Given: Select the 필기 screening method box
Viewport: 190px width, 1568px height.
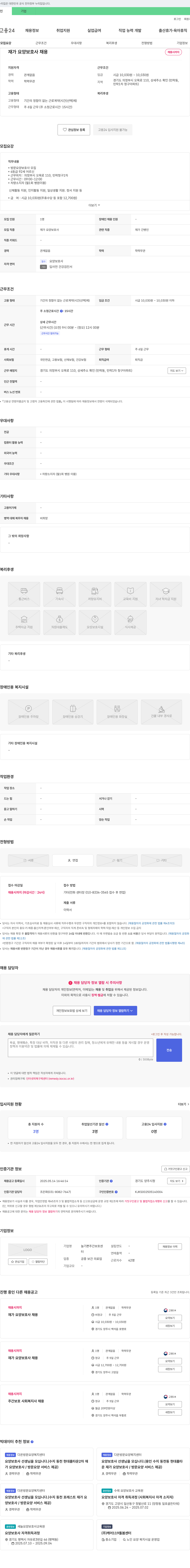Looking at the screenshot, I should (117, 860).
